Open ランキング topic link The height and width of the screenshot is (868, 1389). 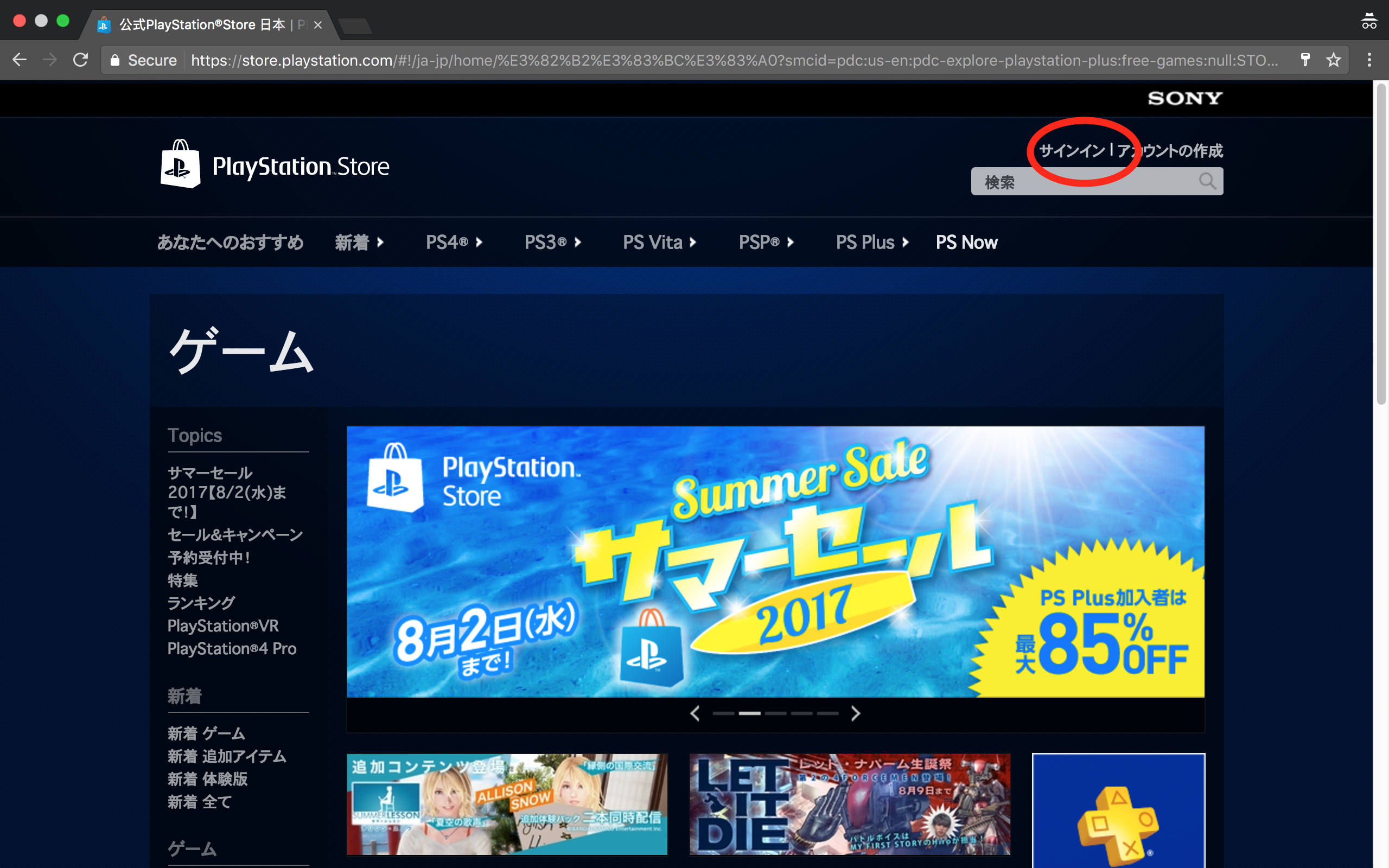(x=201, y=603)
